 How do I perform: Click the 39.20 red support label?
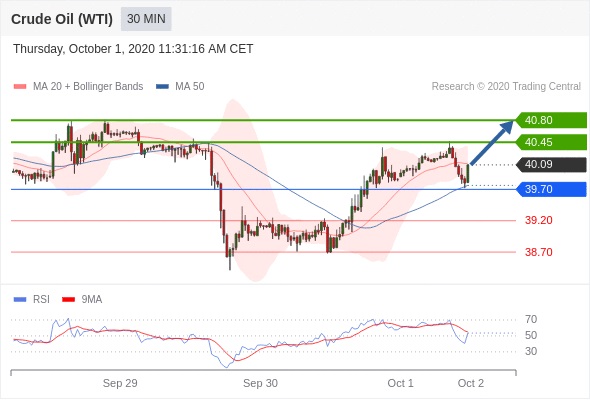click(538, 220)
